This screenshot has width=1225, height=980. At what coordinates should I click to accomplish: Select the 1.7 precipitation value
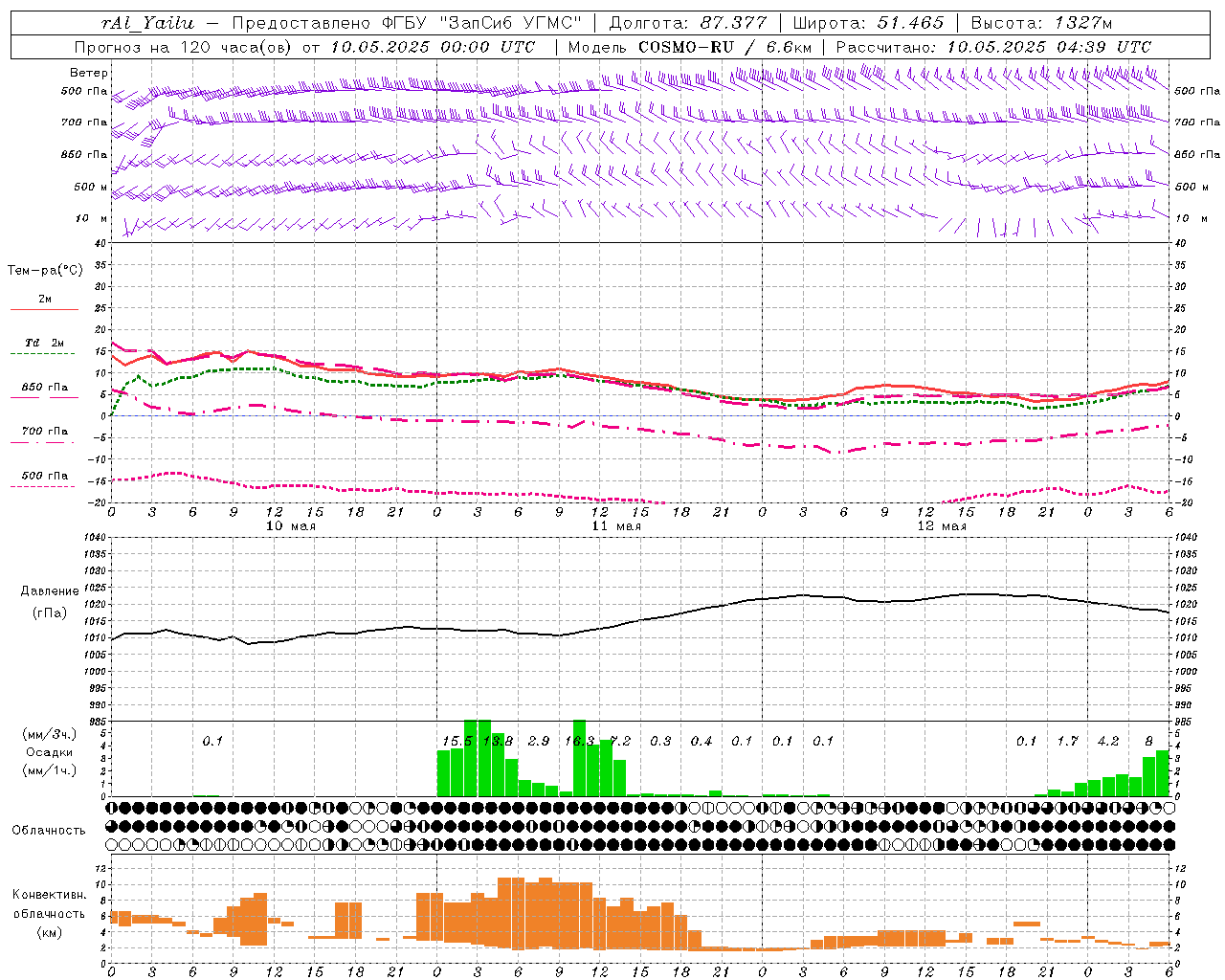point(1067,741)
